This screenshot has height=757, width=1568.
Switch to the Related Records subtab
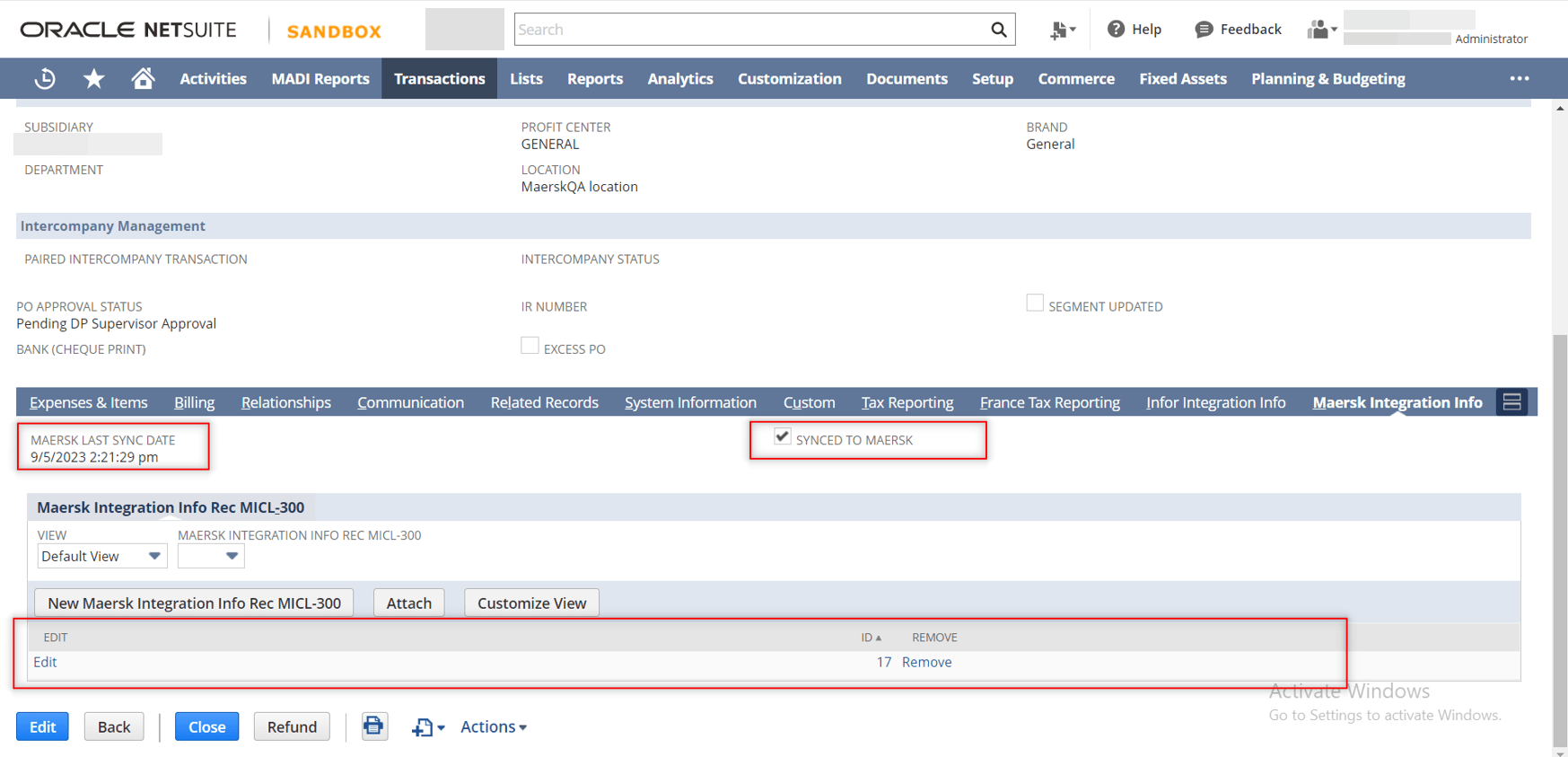click(x=544, y=402)
